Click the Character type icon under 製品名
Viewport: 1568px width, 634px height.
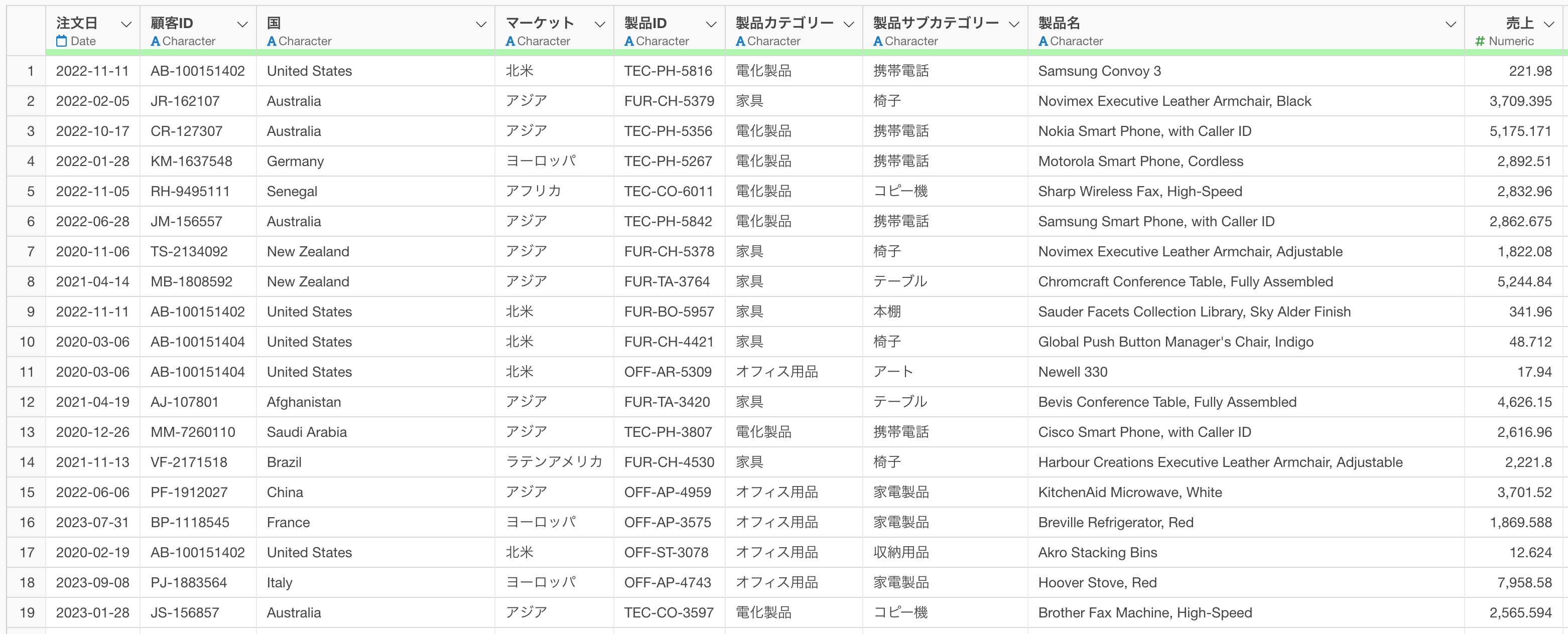coord(1042,41)
